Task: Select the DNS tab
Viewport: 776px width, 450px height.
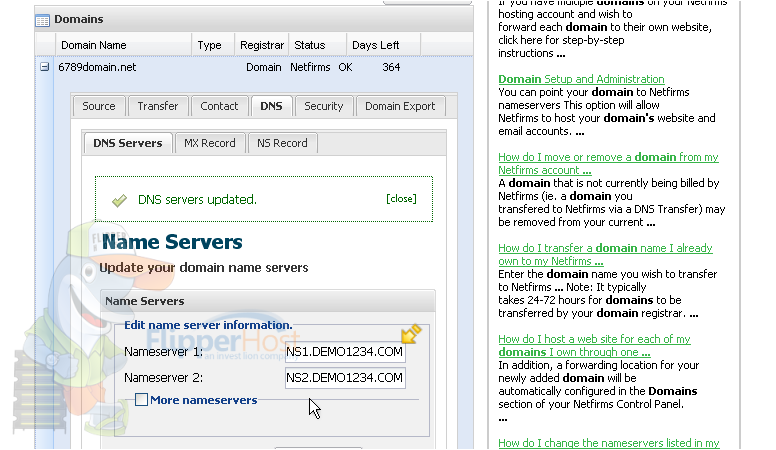Action: click(271, 106)
